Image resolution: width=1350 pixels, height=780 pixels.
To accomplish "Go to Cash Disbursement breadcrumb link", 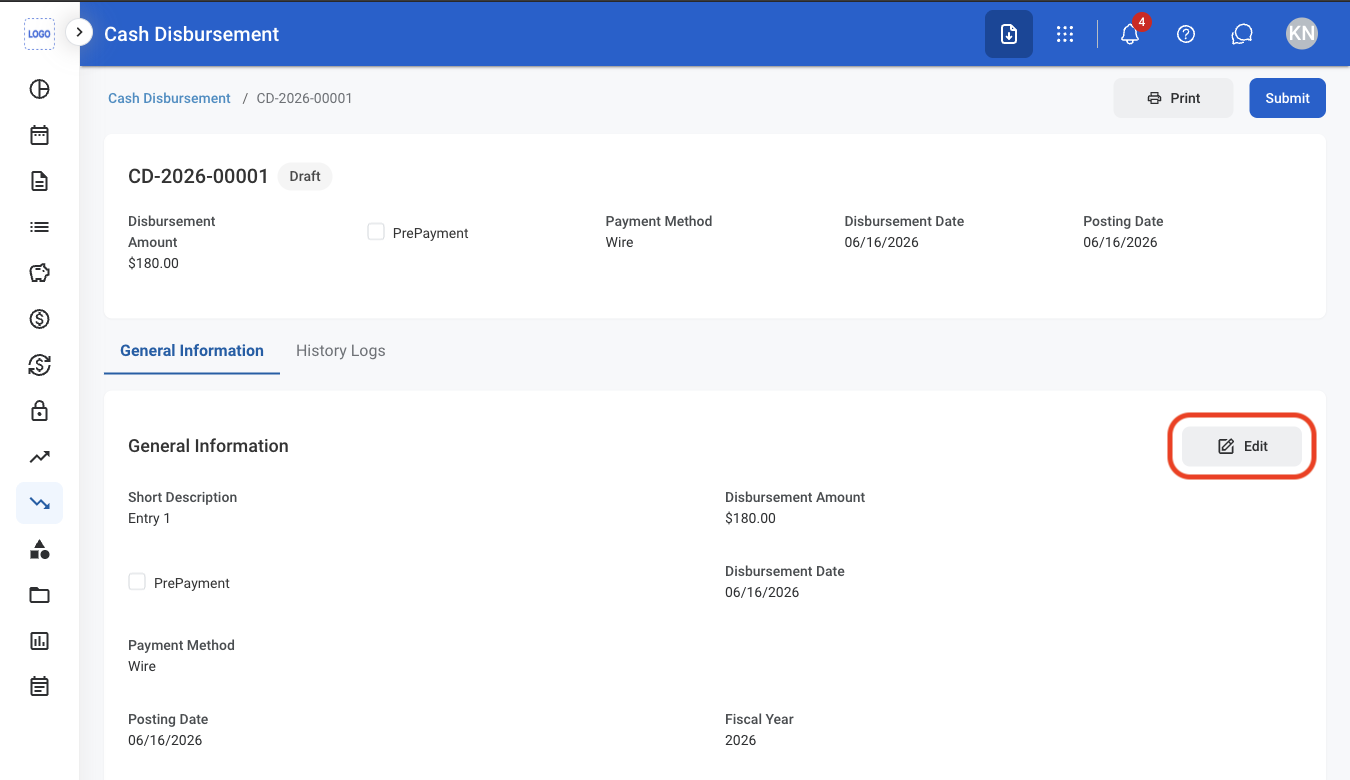I will [169, 98].
